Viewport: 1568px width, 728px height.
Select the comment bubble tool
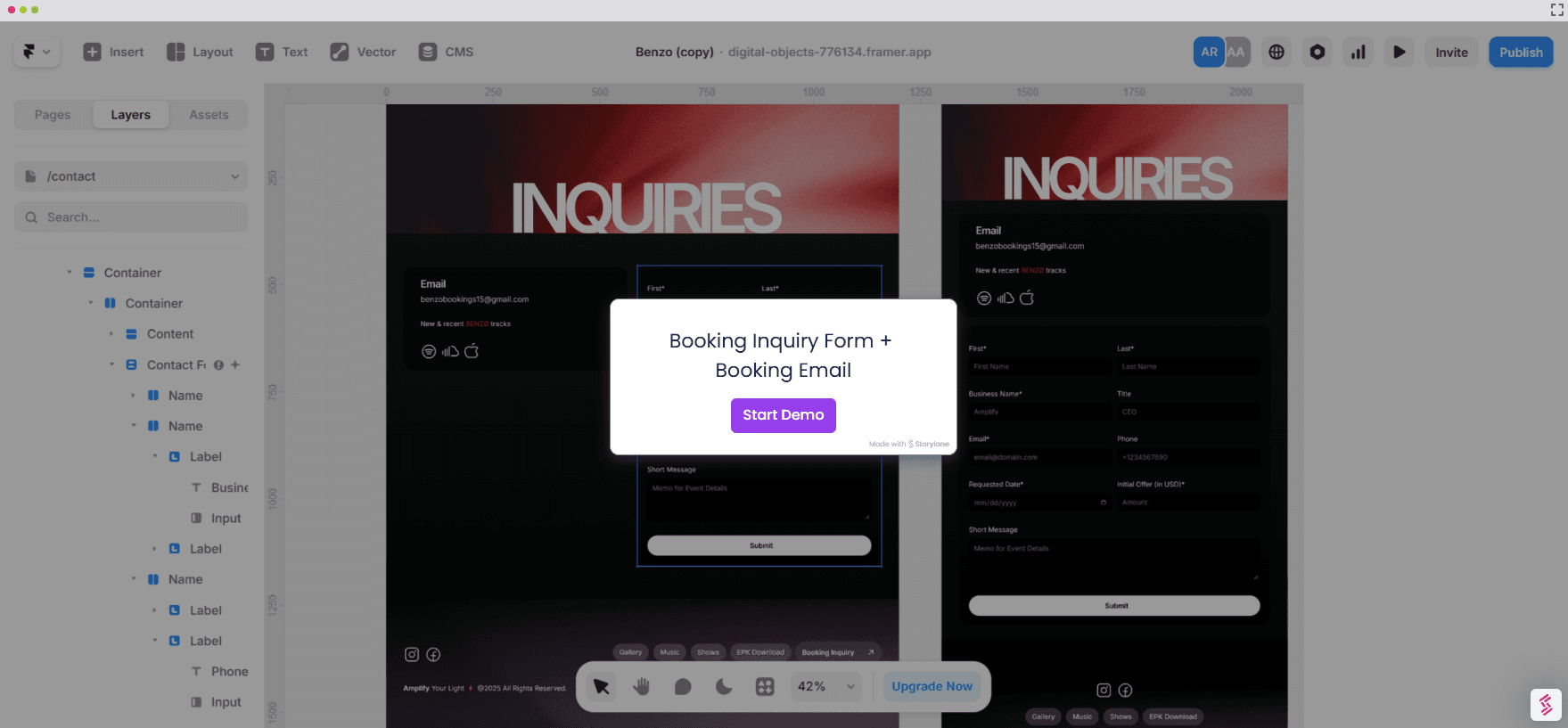click(x=683, y=686)
